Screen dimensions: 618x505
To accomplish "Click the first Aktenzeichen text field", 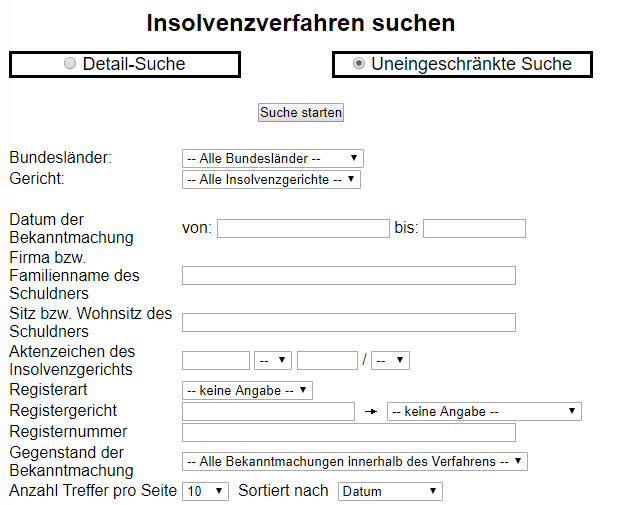I will click(216, 360).
